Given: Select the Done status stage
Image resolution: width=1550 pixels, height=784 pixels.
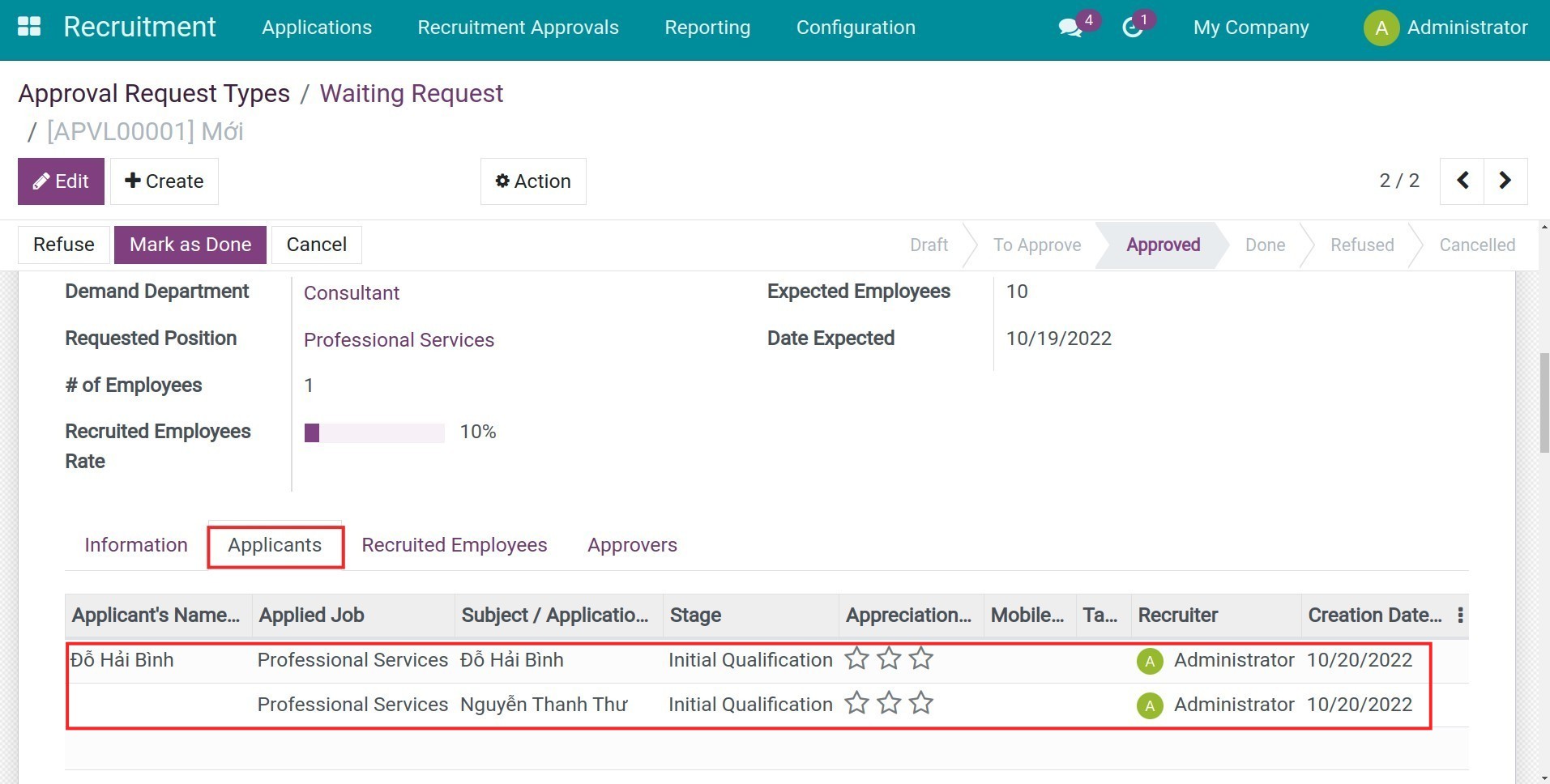Looking at the screenshot, I should tap(1265, 245).
